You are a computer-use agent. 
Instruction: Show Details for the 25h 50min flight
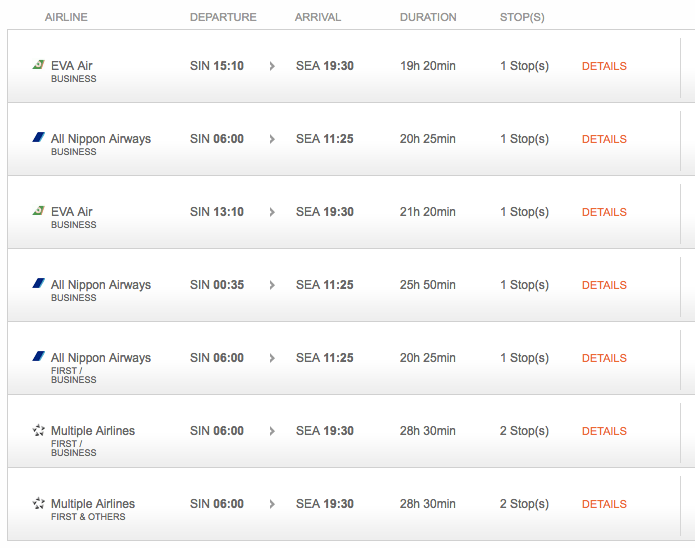[604, 285]
